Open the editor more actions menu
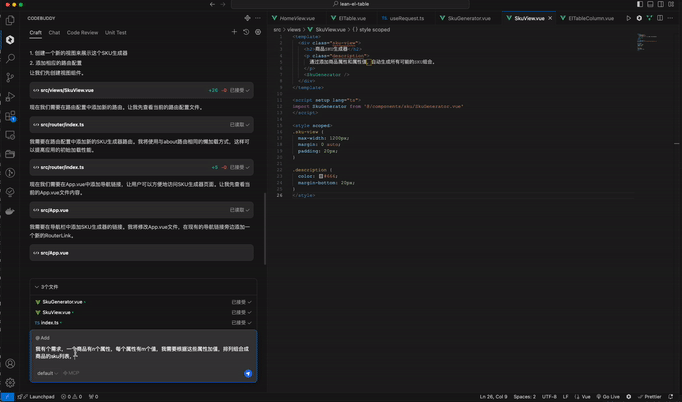The height and width of the screenshot is (402, 682). (670, 18)
